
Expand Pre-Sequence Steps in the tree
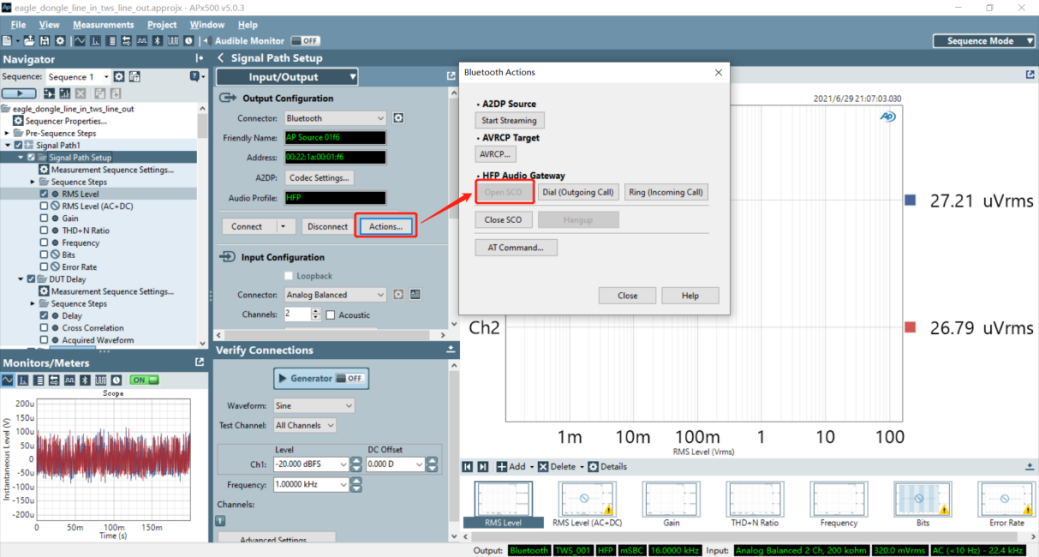pos(7,133)
